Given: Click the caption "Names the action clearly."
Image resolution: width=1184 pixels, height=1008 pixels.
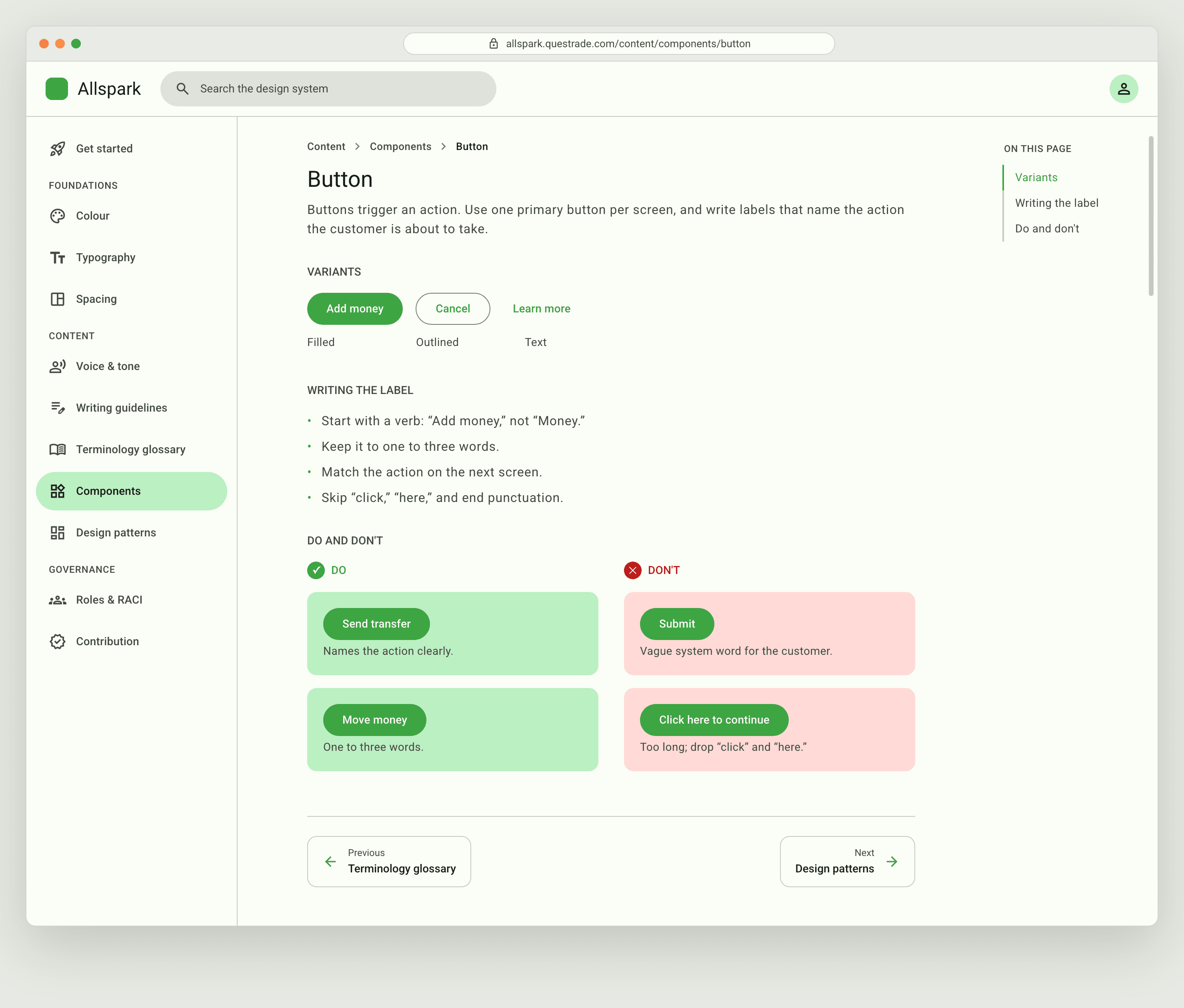Looking at the screenshot, I should click(x=388, y=651).
